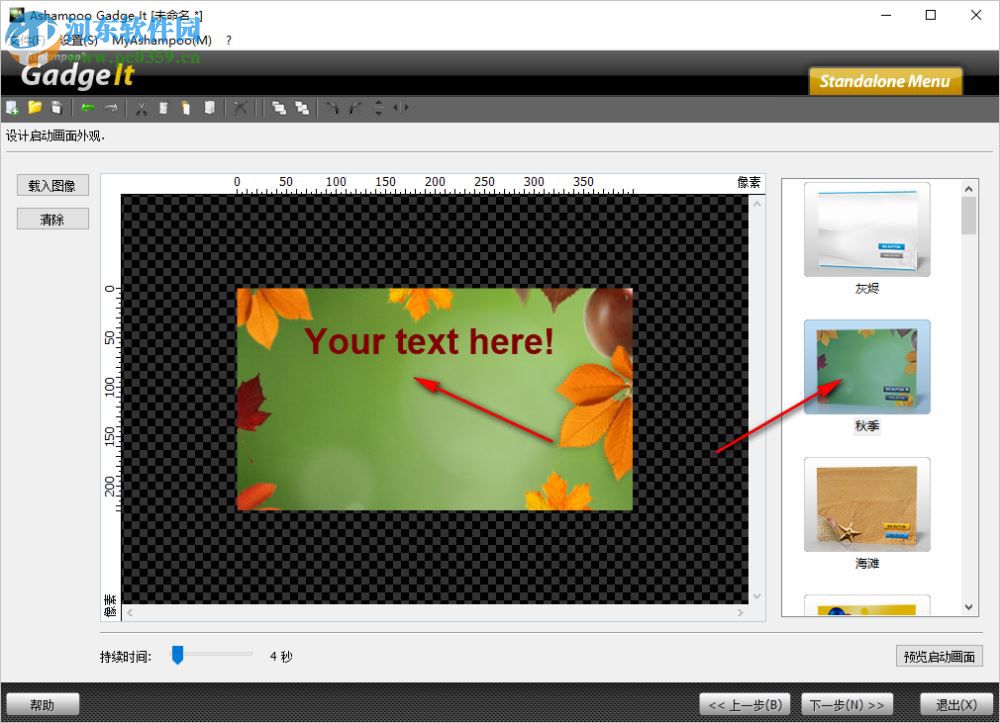The height and width of the screenshot is (723, 1000).
Task: Click the canvas vertical scroll-up arrow
Action: pos(756,204)
